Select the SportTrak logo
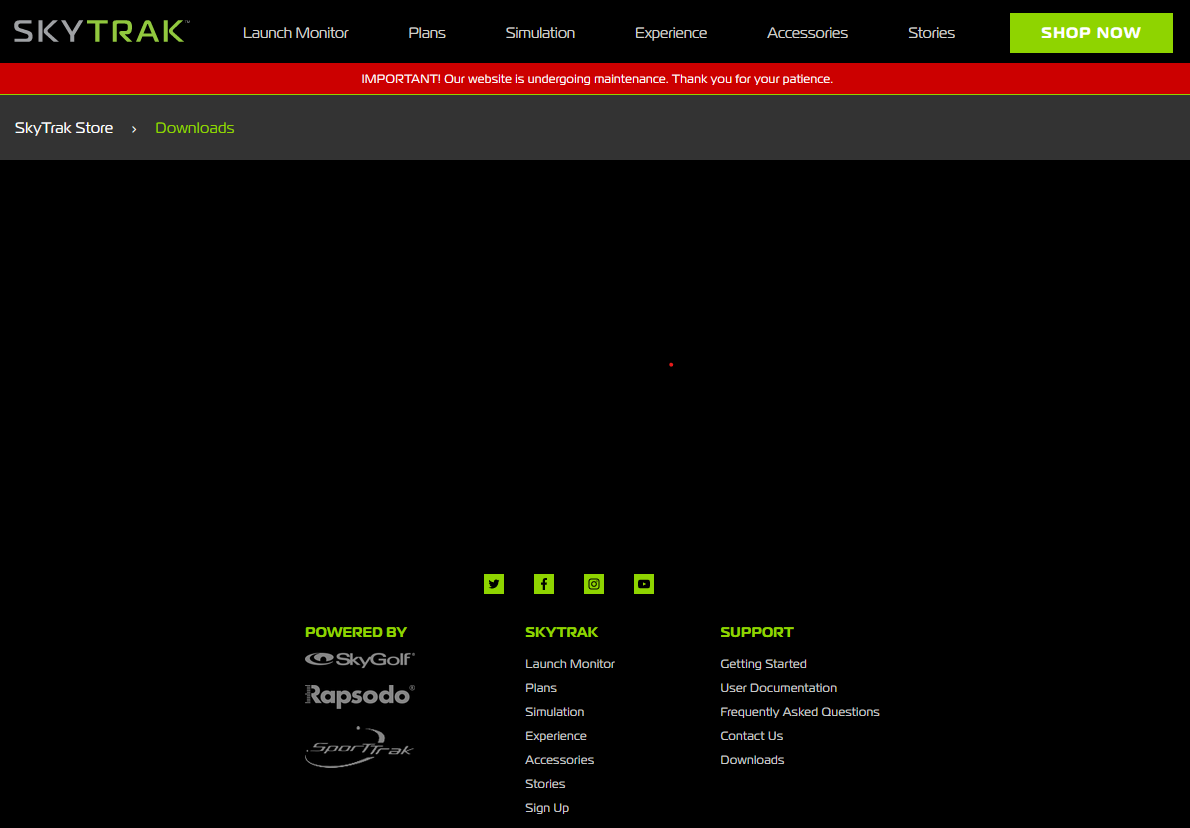The image size is (1190, 828). (x=359, y=748)
